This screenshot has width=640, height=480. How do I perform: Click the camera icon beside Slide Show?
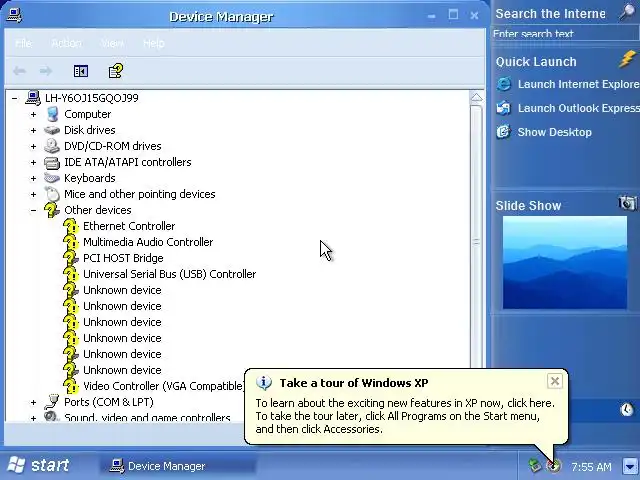point(627,203)
